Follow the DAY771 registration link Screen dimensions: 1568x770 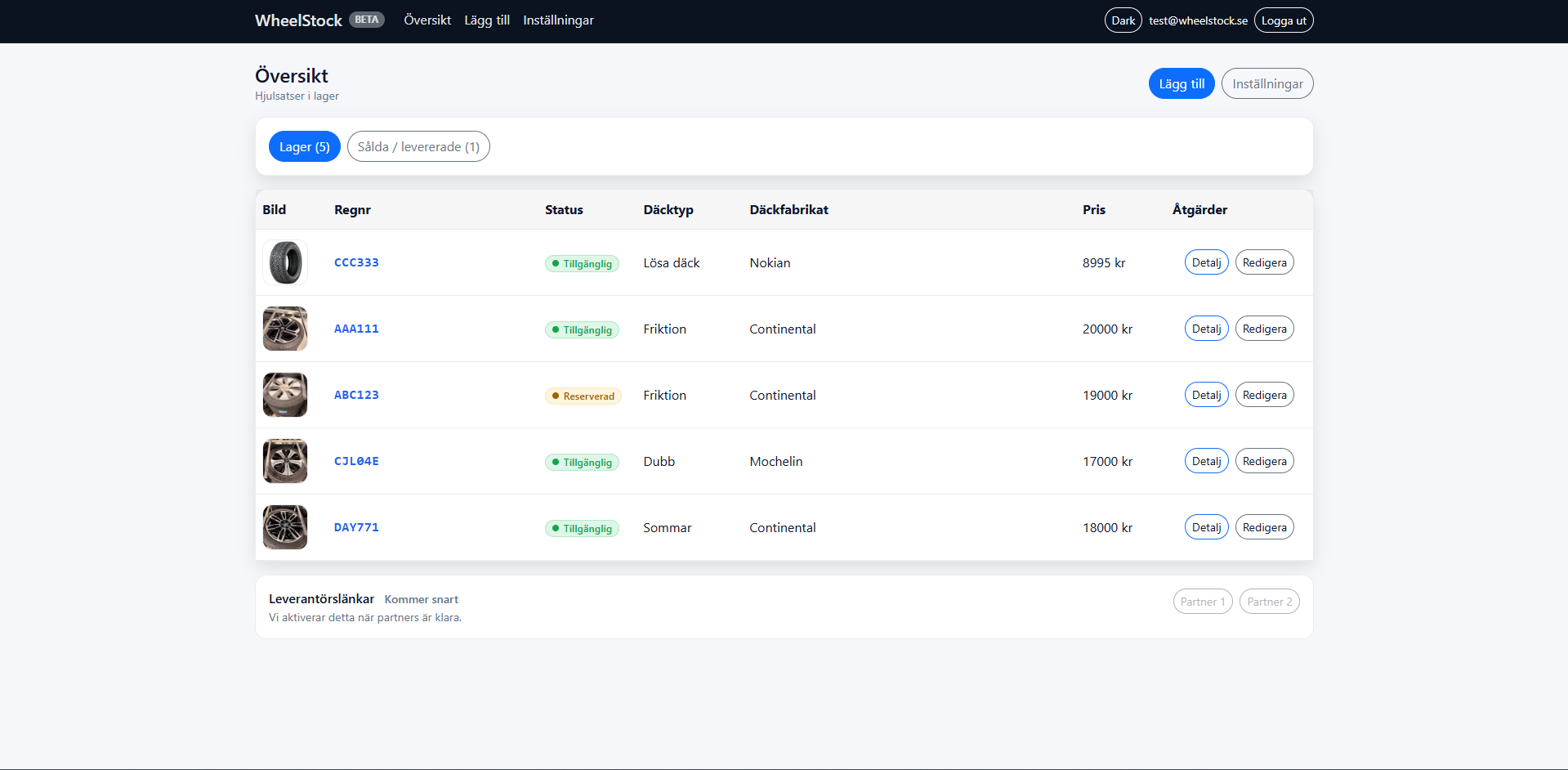(x=356, y=527)
